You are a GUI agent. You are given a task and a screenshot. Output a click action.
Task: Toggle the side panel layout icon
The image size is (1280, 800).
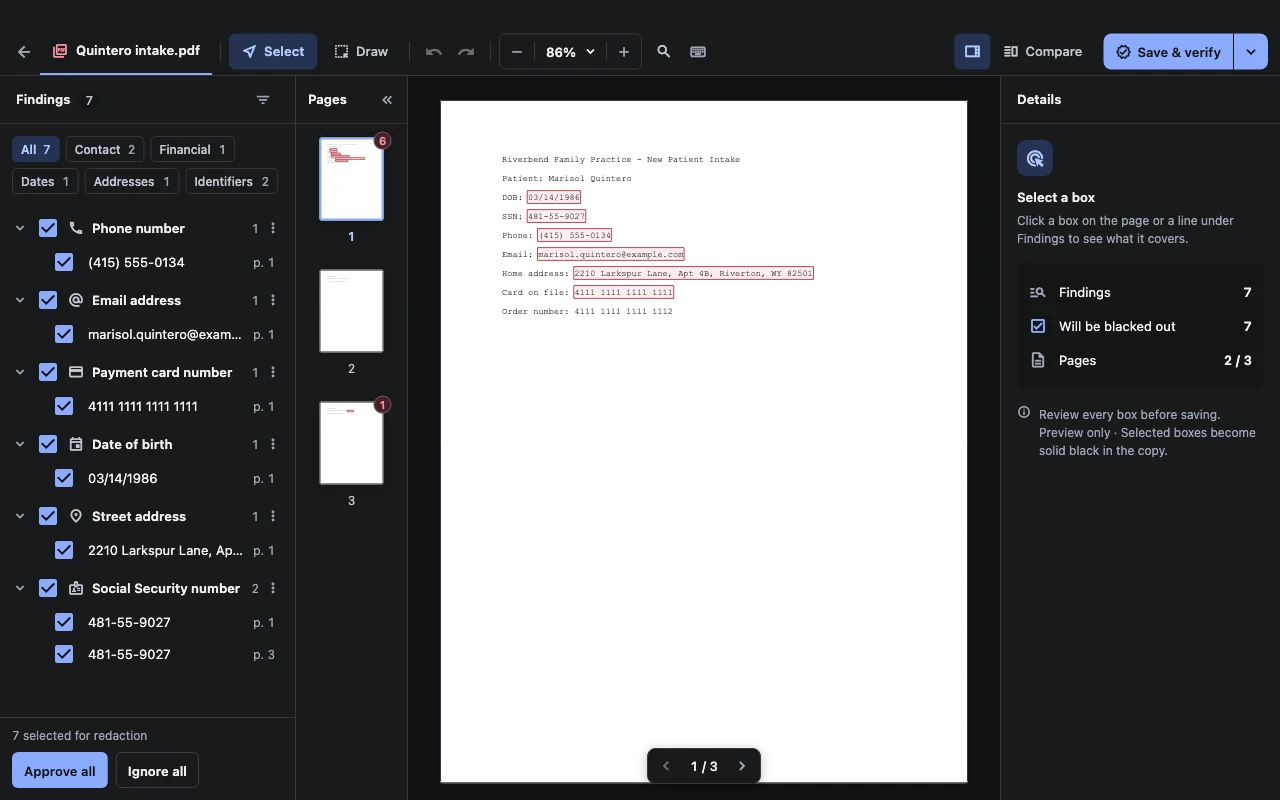click(972, 52)
